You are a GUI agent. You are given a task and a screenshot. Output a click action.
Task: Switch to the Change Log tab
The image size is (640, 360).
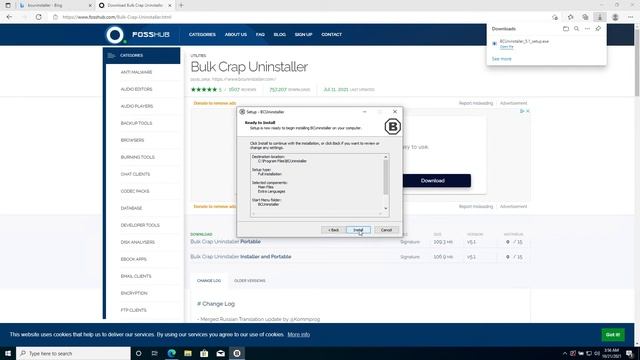coord(209,281)
